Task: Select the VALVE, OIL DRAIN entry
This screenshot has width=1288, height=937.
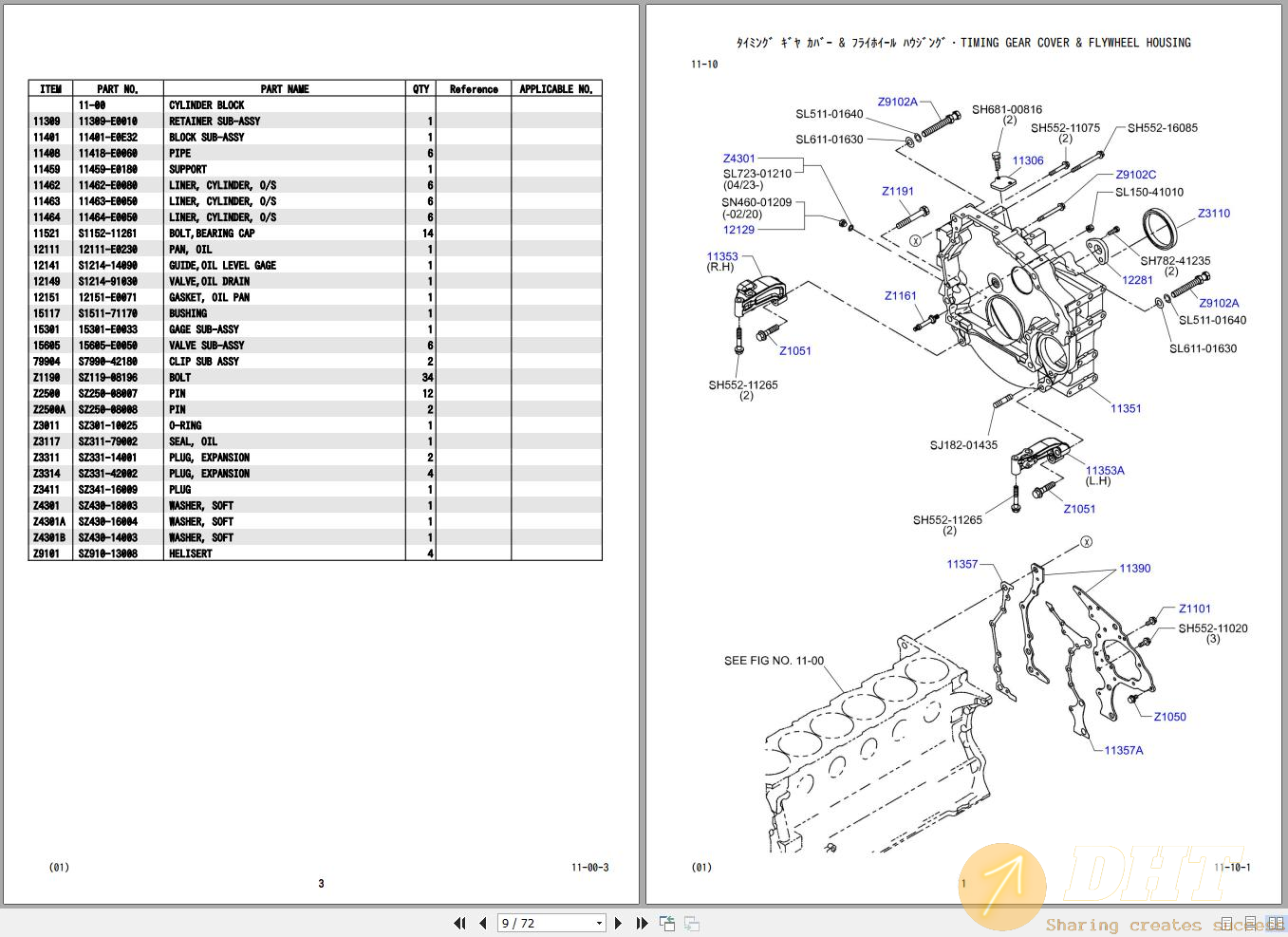Action: (210, 282)
